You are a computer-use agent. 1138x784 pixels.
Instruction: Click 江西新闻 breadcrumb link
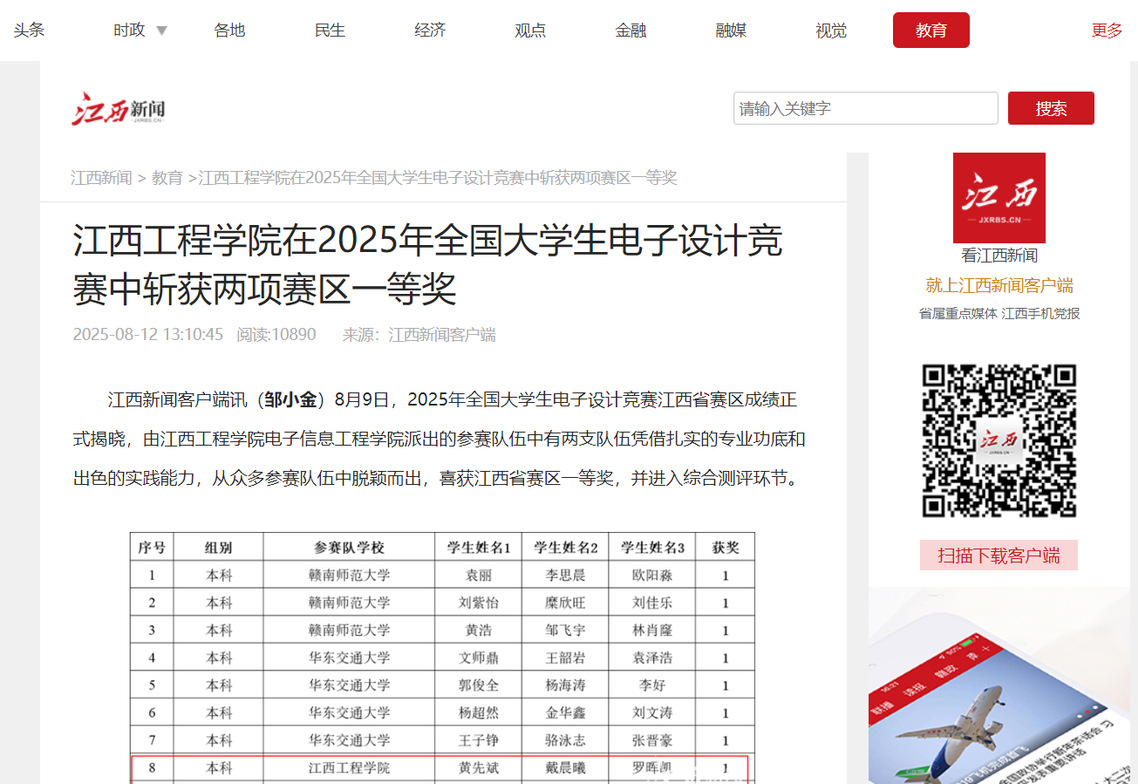101,178
